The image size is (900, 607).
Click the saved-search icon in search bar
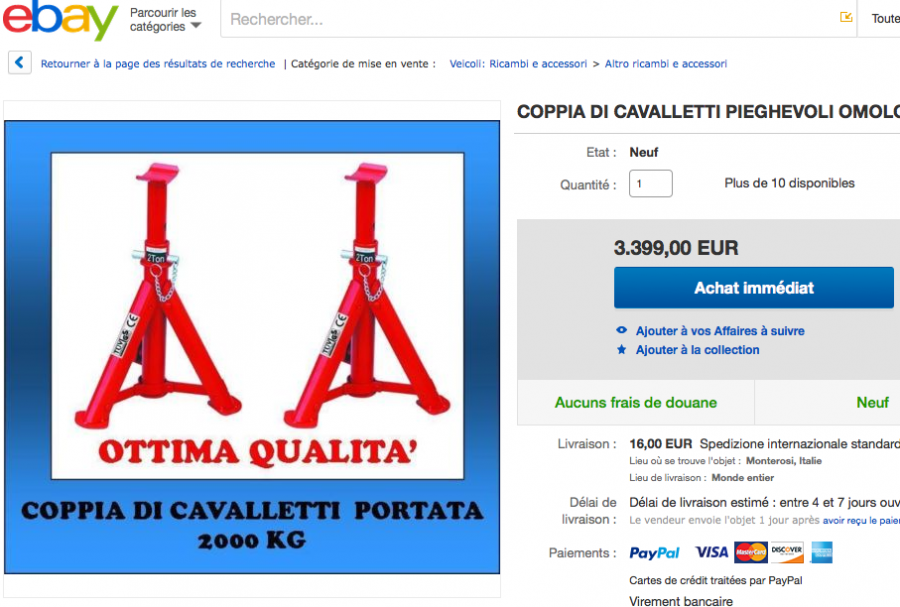tap(846, 17)
